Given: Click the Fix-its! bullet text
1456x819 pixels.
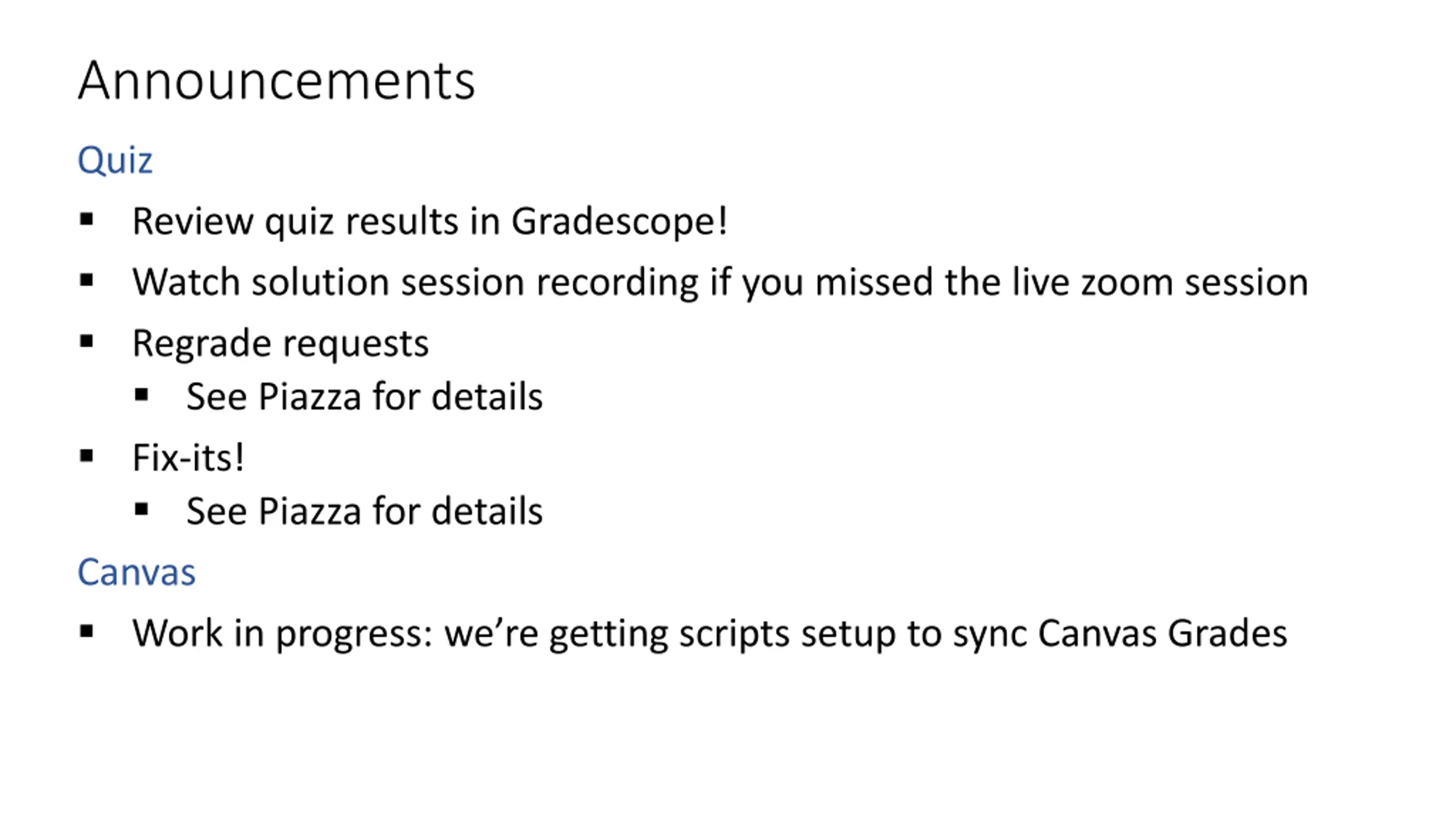Looking at the screenshot, I should click(x=188, y=457).
